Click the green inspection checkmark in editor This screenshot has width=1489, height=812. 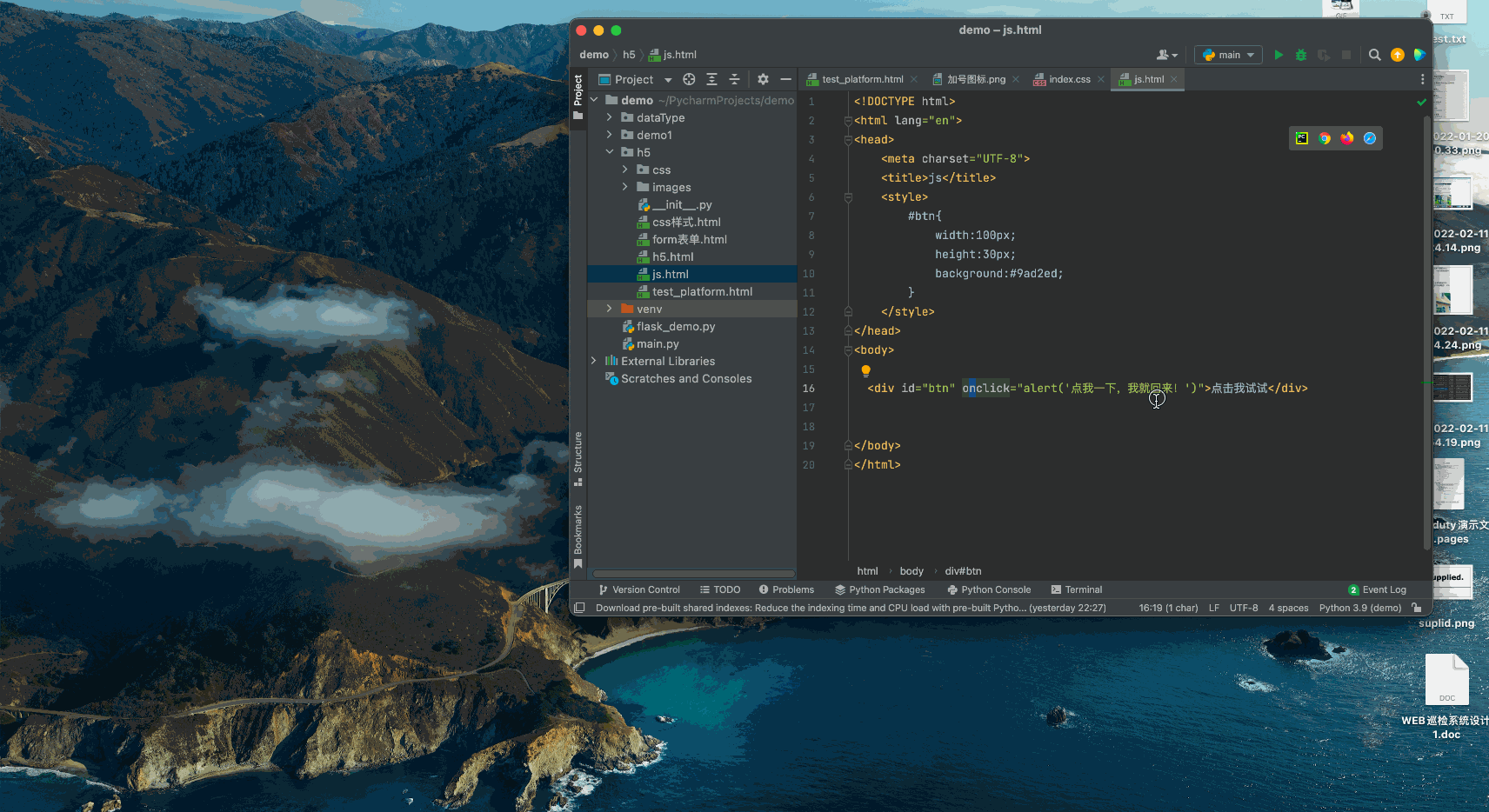pos(1421,102)
